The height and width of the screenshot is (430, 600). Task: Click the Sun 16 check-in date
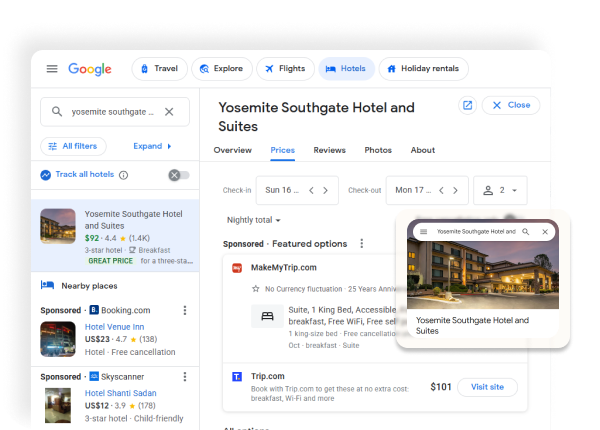pyautogui.click(x=282, y=190)
